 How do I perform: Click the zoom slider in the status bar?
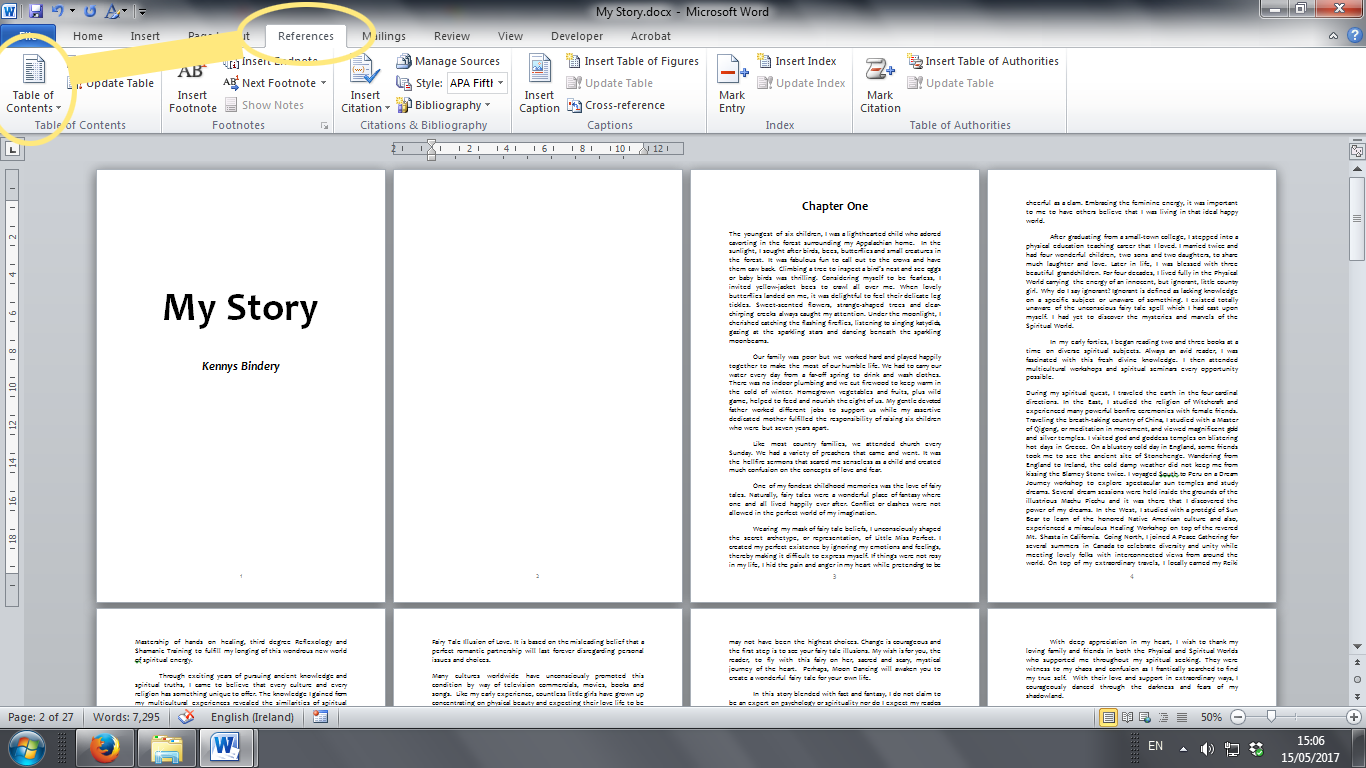tap(1270, 717)
